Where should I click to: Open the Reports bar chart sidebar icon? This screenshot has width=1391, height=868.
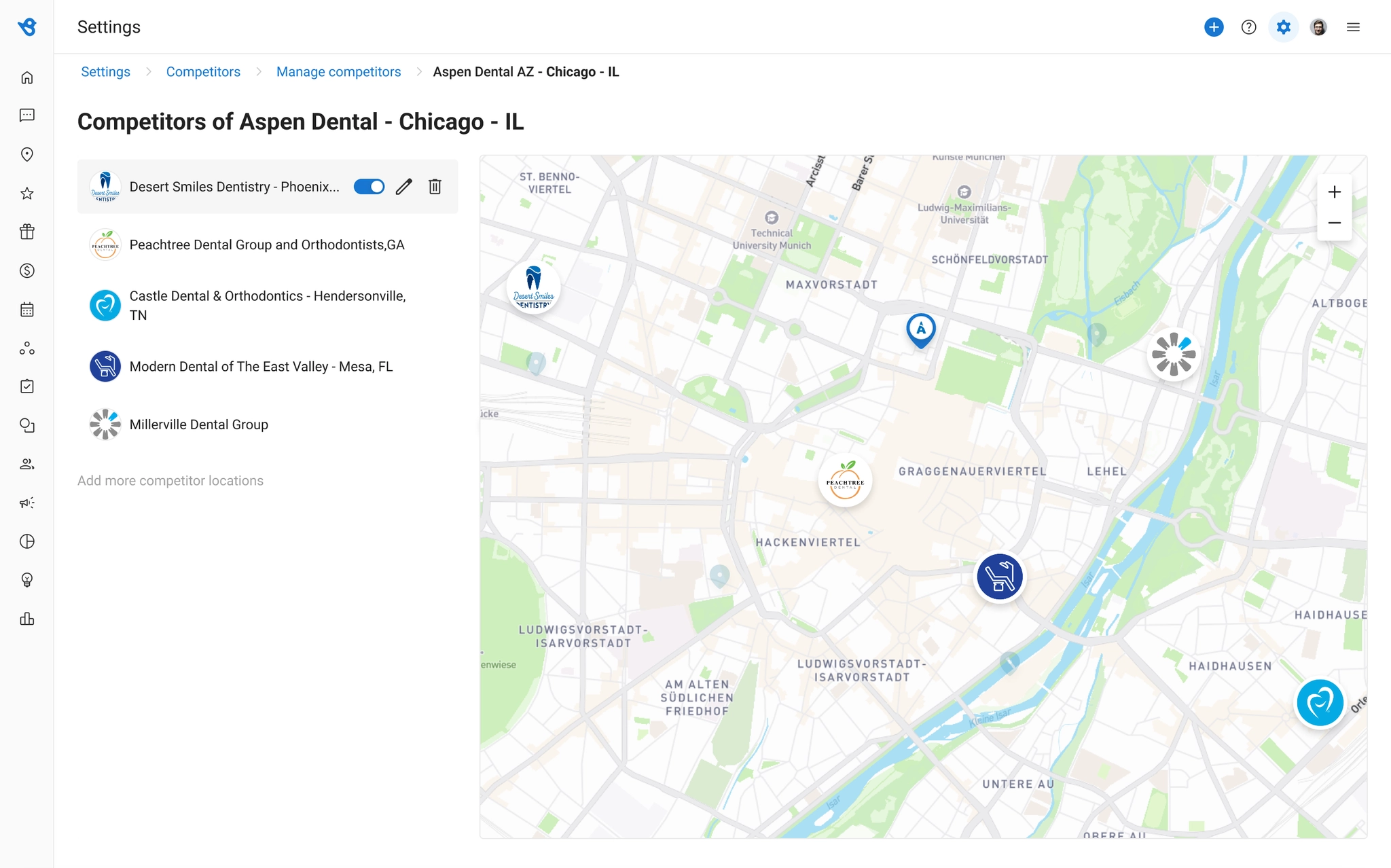27,619
